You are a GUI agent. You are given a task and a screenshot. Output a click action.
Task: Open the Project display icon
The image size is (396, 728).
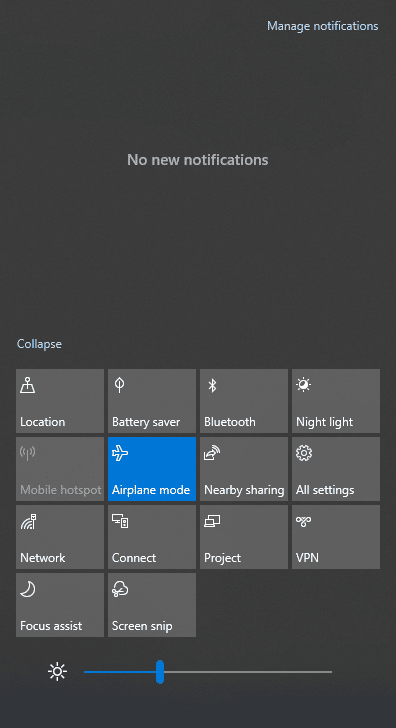pos(212,521)
